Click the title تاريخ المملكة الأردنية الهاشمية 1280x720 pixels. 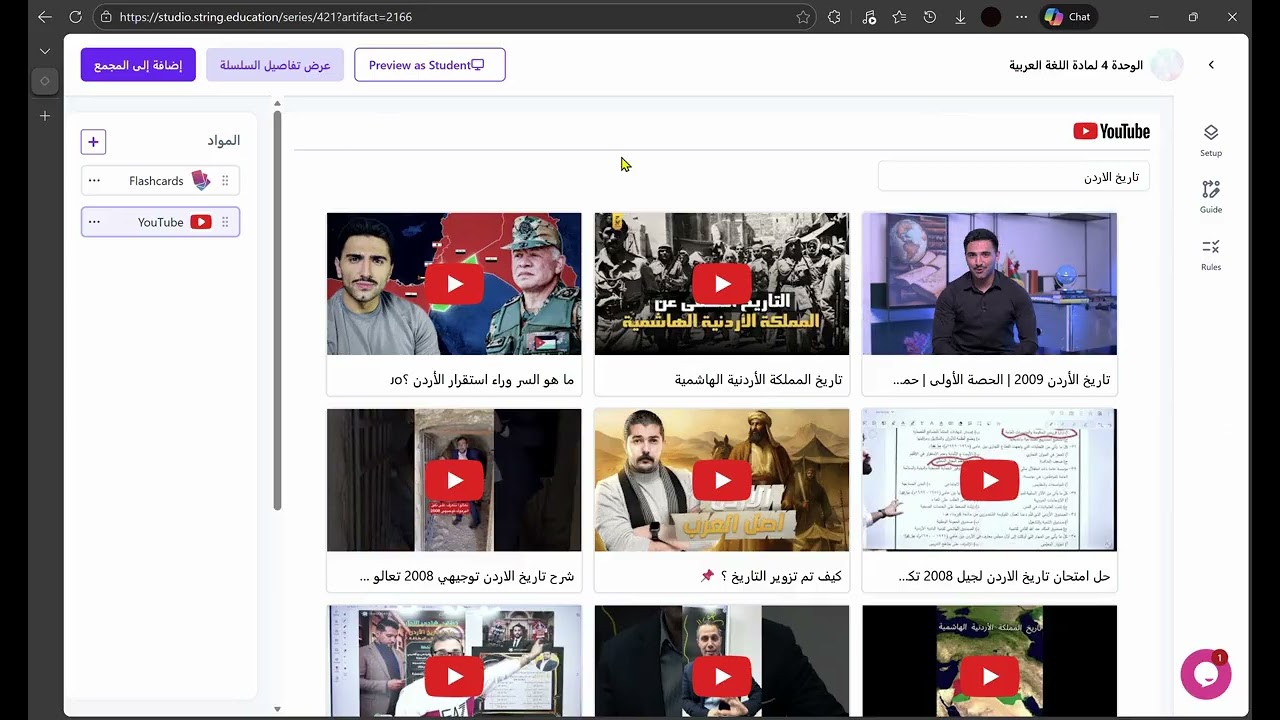pyautogui.click(x=758, y=380)
